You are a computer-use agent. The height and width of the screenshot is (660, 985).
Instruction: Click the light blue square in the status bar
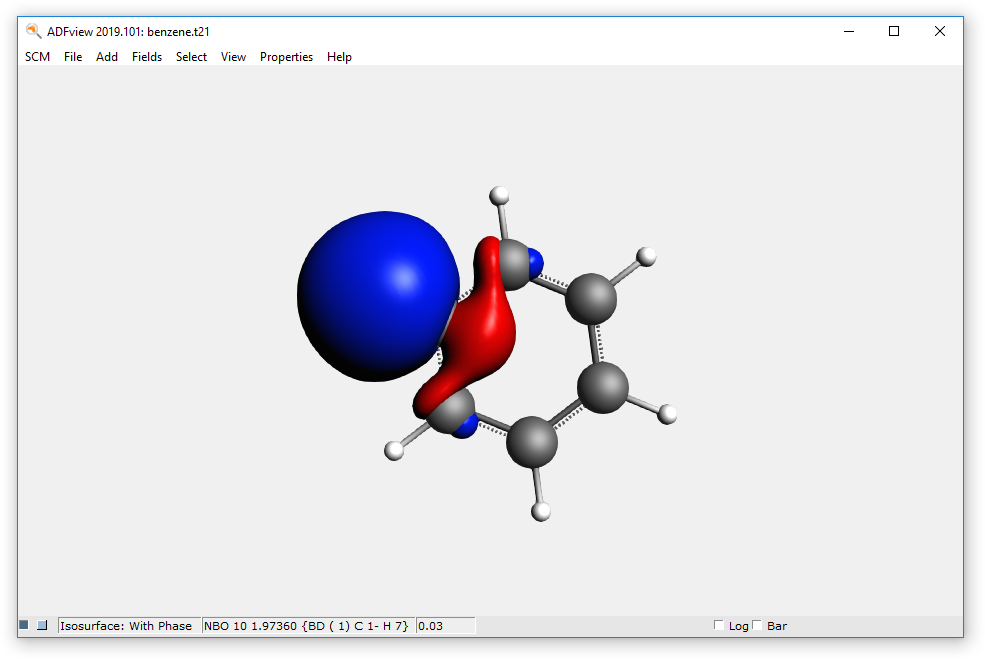pos(42,625)
